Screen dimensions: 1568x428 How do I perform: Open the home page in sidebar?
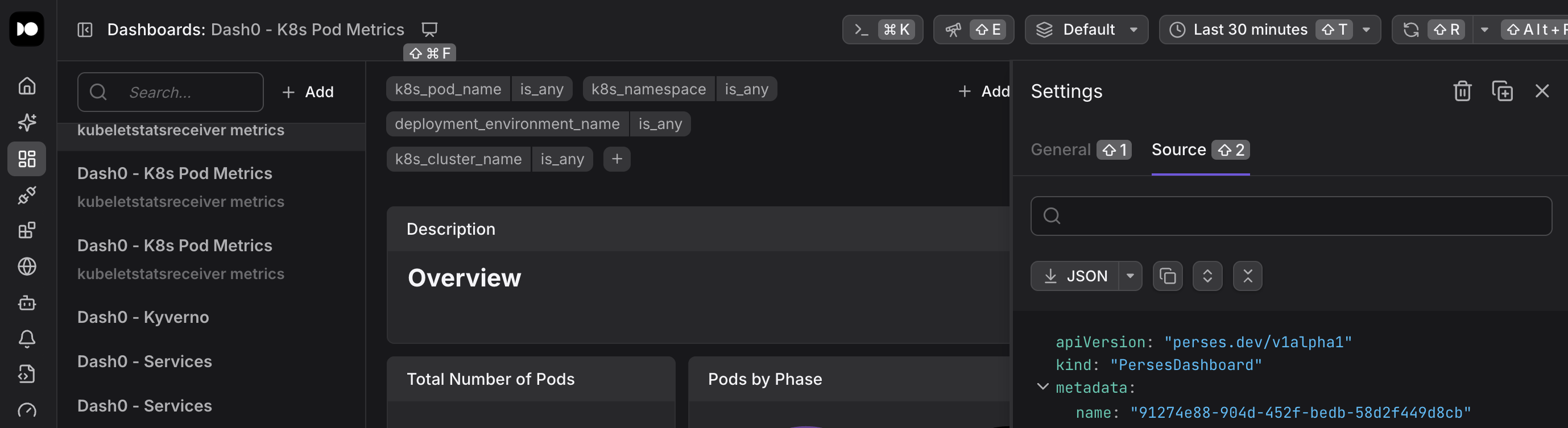[27, 86]
